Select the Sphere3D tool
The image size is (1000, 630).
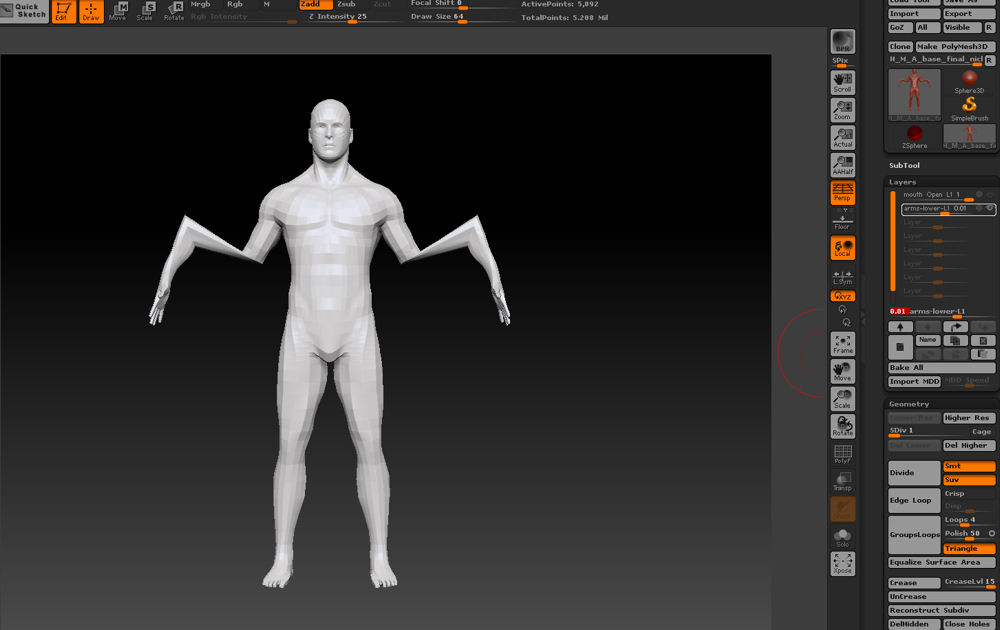click(969, 82)
